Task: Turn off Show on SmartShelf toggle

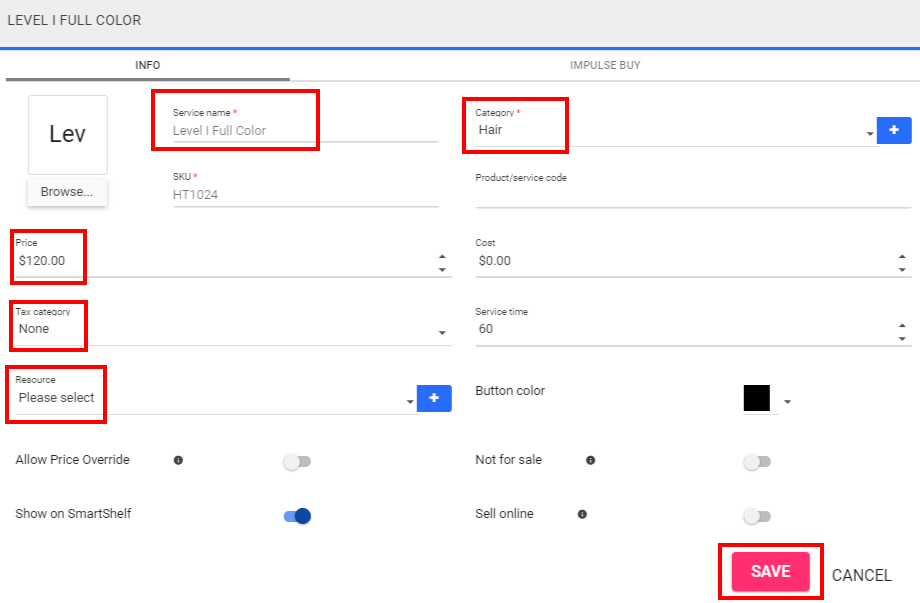Action: coord(298,516)
